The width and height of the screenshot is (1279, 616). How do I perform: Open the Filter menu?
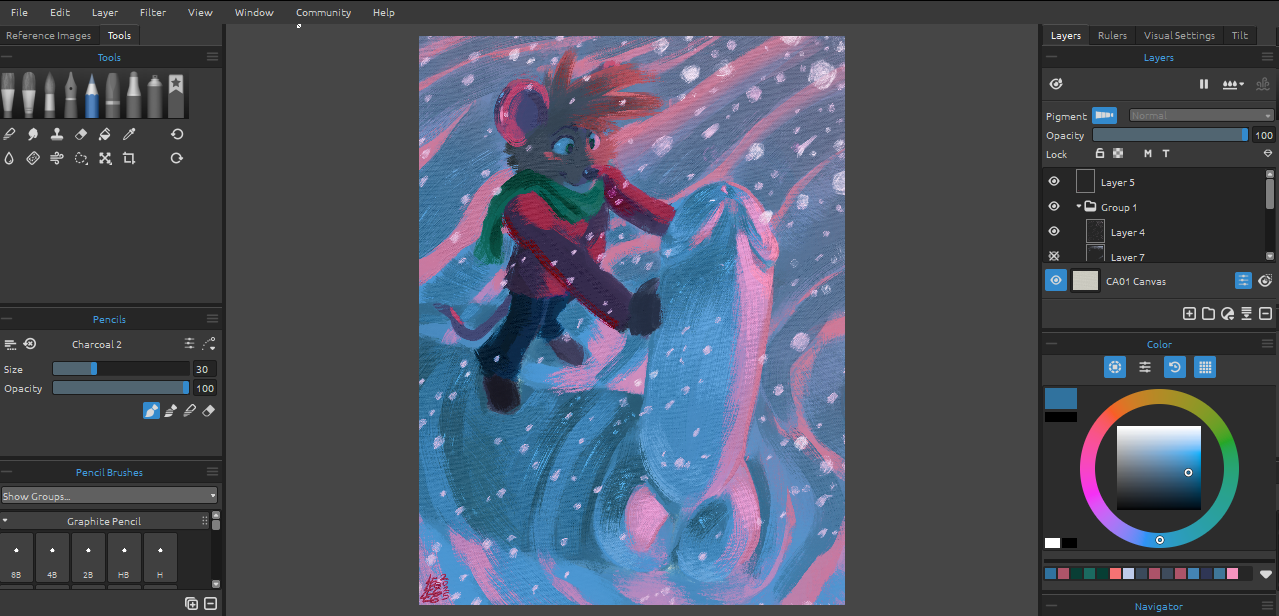pos(153,12)
